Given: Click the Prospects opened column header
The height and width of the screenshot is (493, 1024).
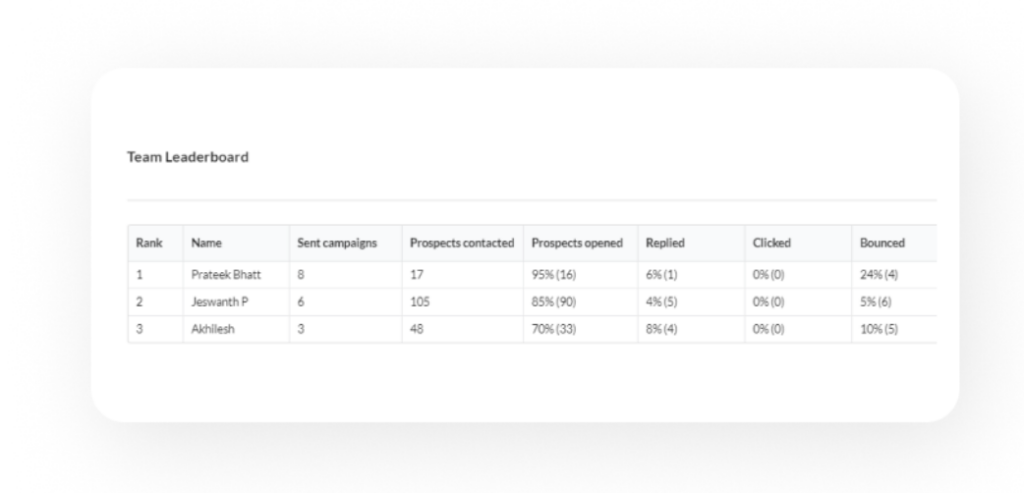Looking at the screenshot, I should click(577, 243).
